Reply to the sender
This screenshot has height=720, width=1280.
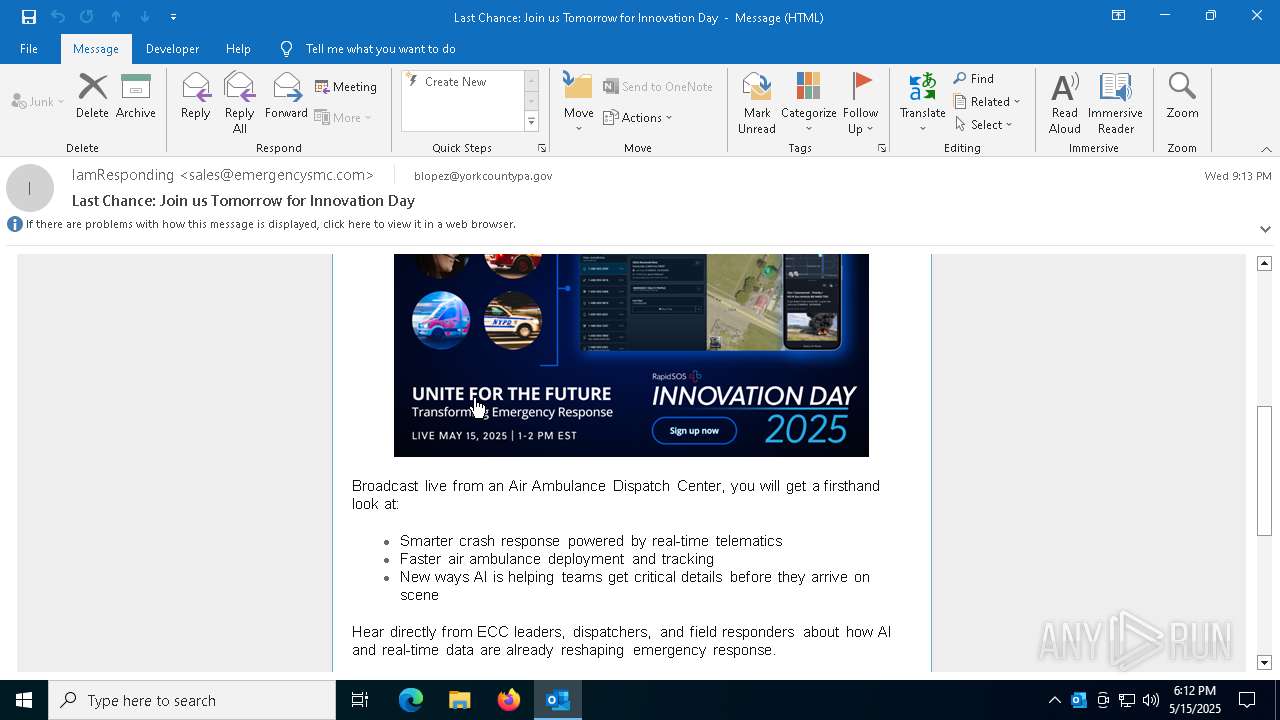[196, 96]
